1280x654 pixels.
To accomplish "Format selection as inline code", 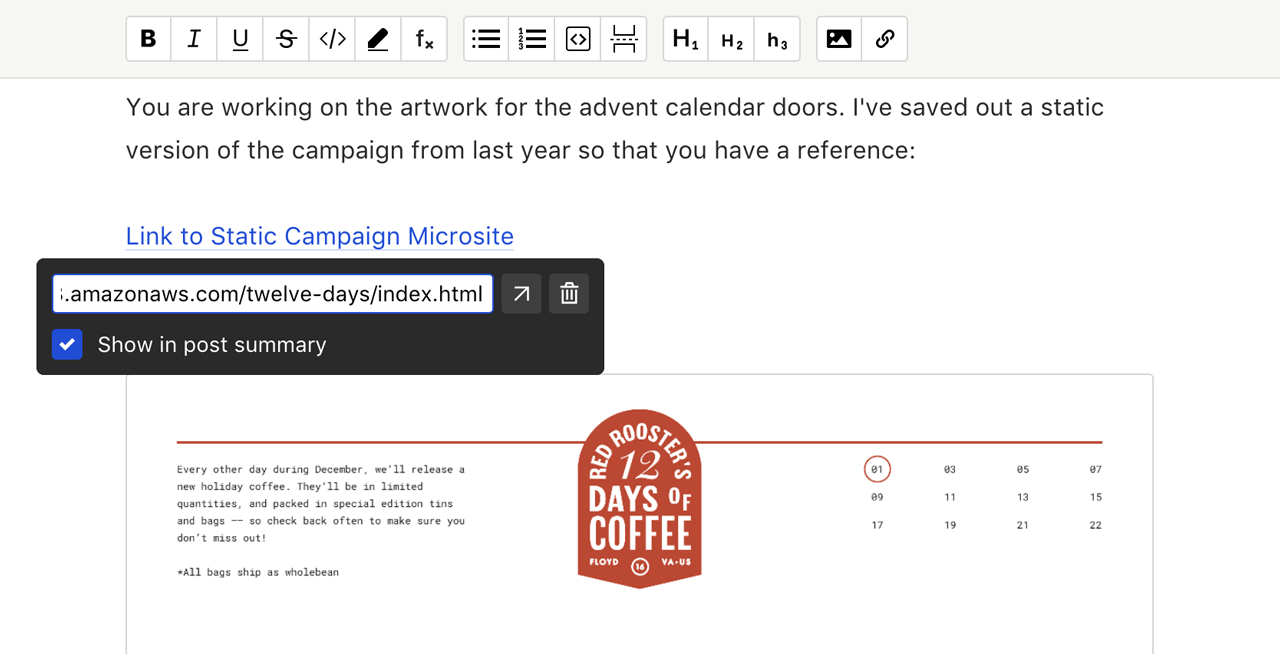I will [x=332, y=39].
